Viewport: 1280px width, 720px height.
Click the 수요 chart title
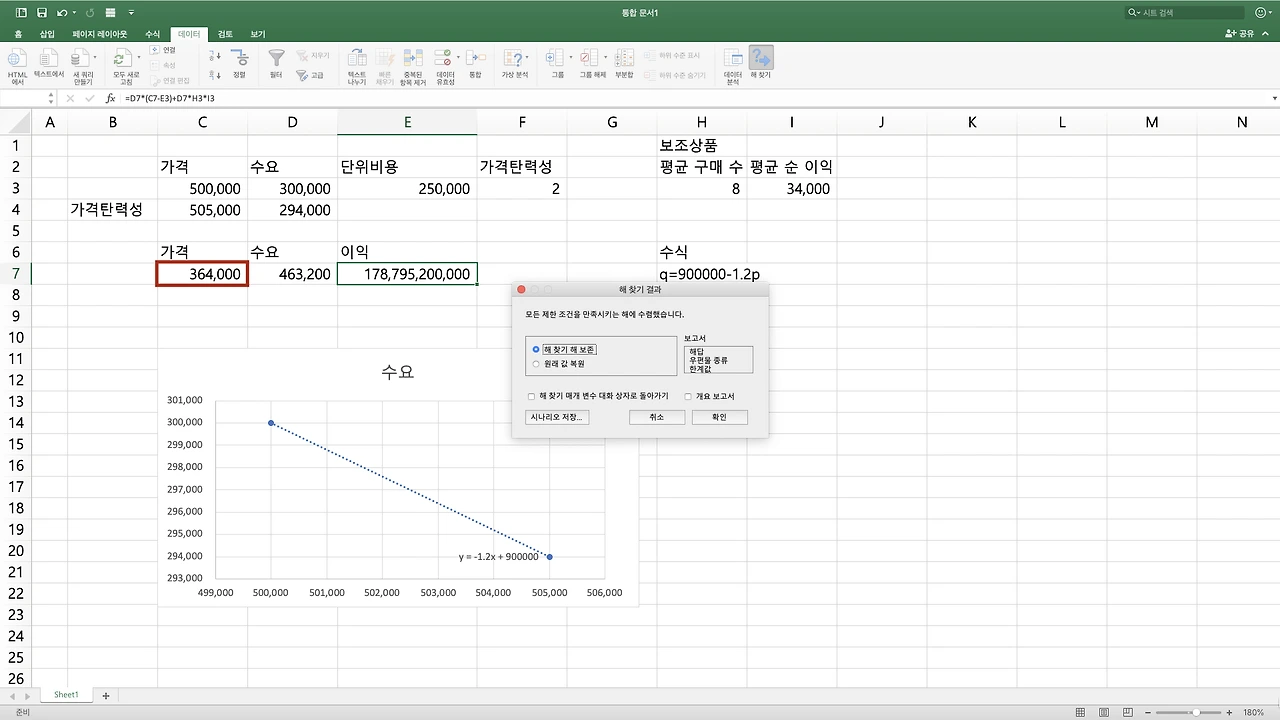pos(397,372)
